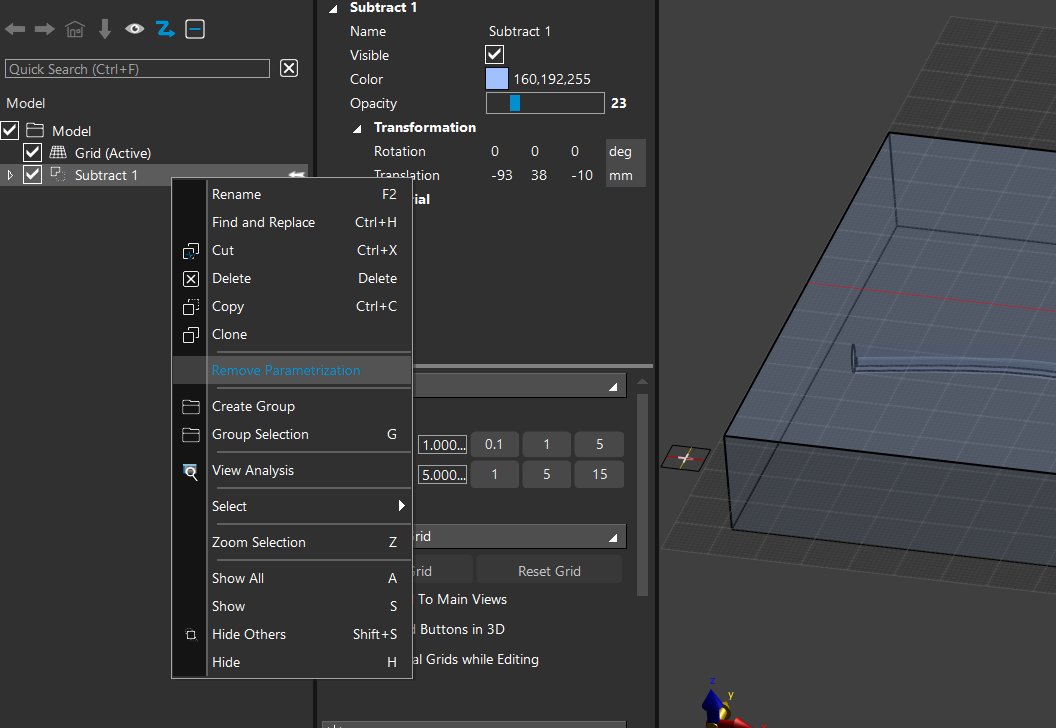Toggle the Subtract 1 tree checkbox
The image size is (1056, 728).
(x=33, y=175)
